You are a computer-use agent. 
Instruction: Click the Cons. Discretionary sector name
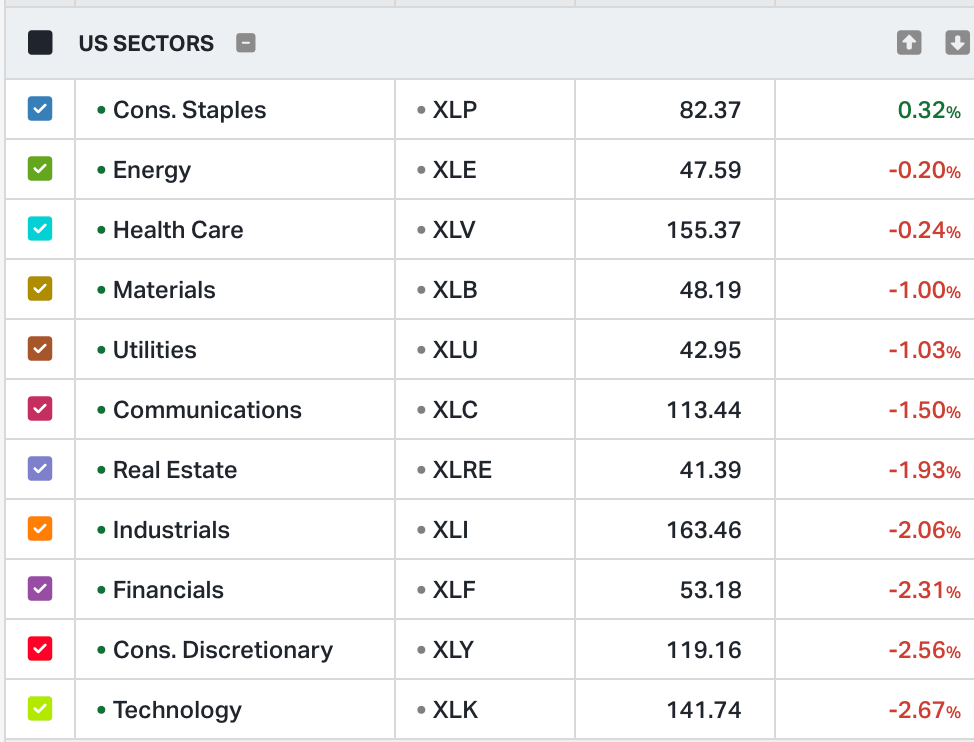click(222, 650)
